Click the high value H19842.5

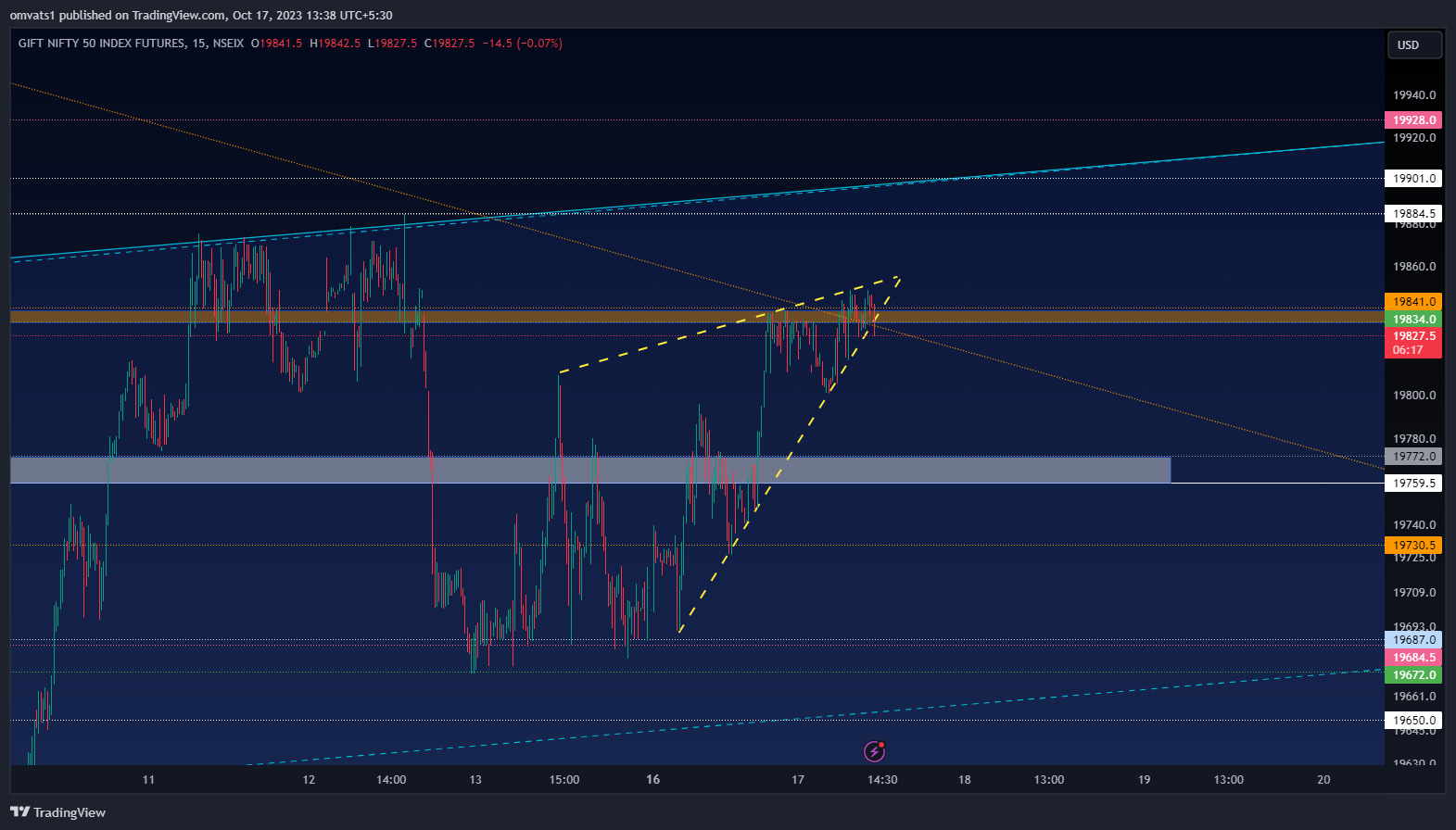[x=335, y=44]
